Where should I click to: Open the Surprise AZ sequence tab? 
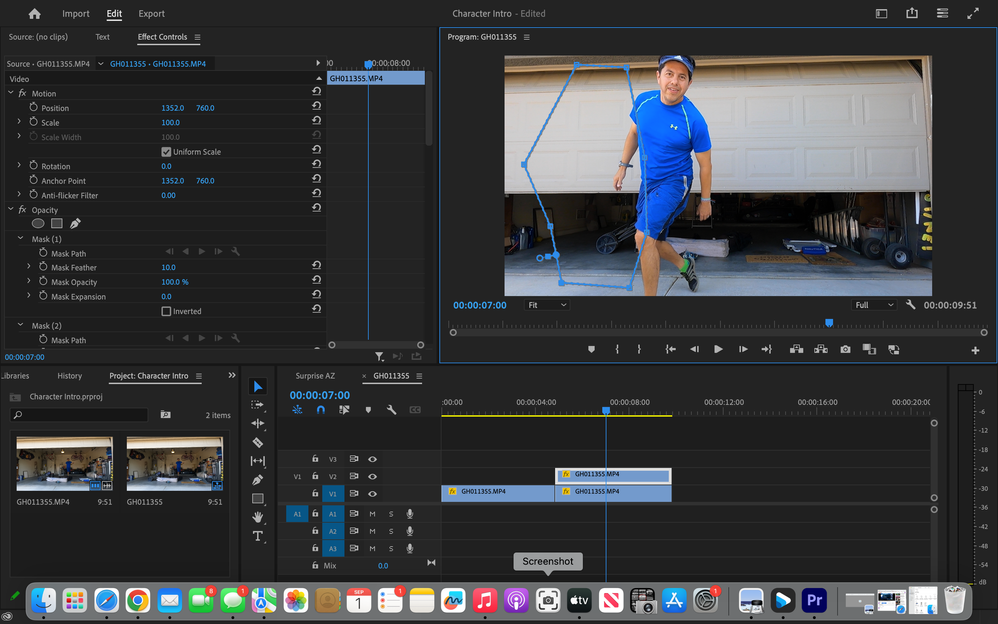[315, 376]
